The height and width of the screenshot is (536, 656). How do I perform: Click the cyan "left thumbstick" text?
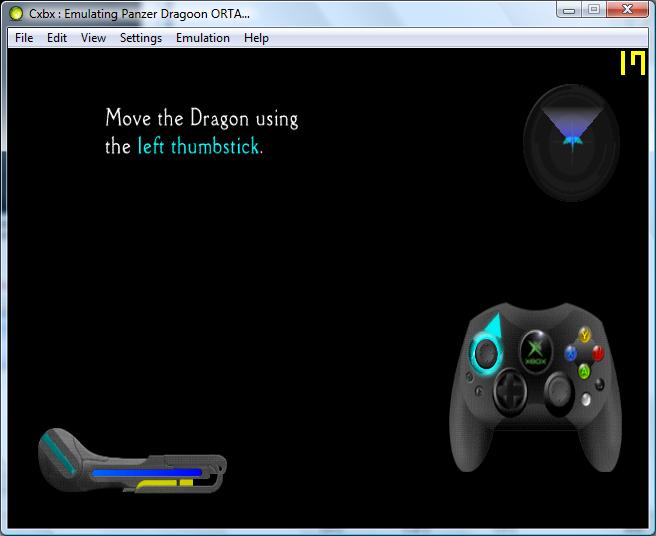coord(199,146)
